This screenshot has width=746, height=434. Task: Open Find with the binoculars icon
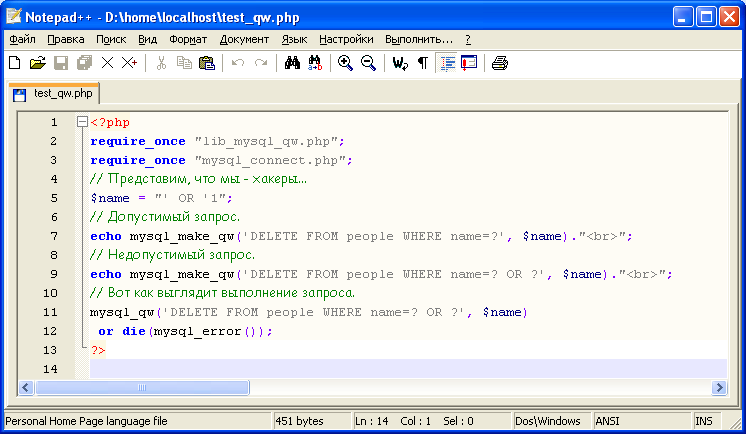[292, 63]
